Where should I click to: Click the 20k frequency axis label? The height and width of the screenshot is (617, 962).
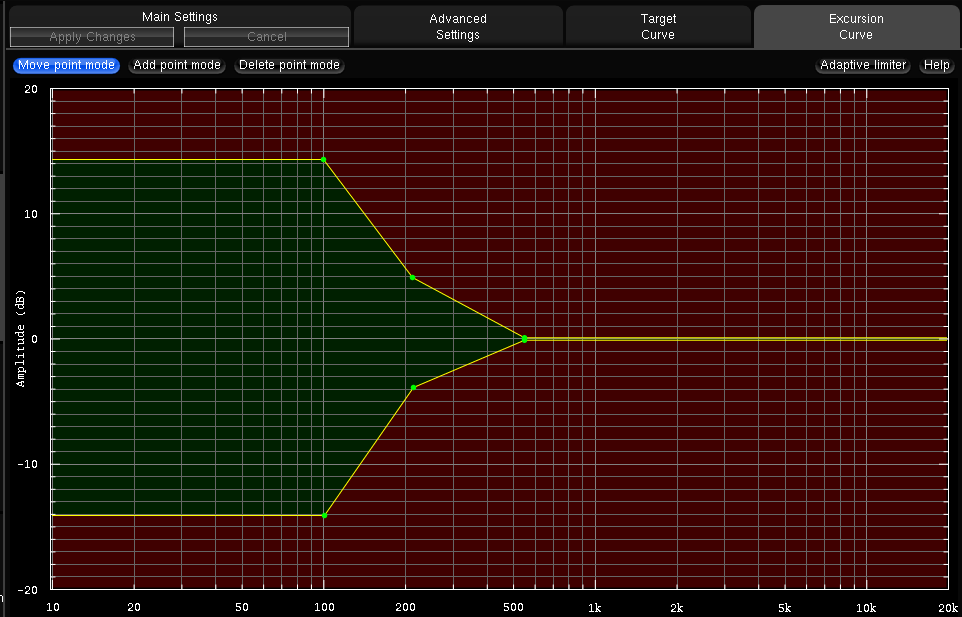948,608
